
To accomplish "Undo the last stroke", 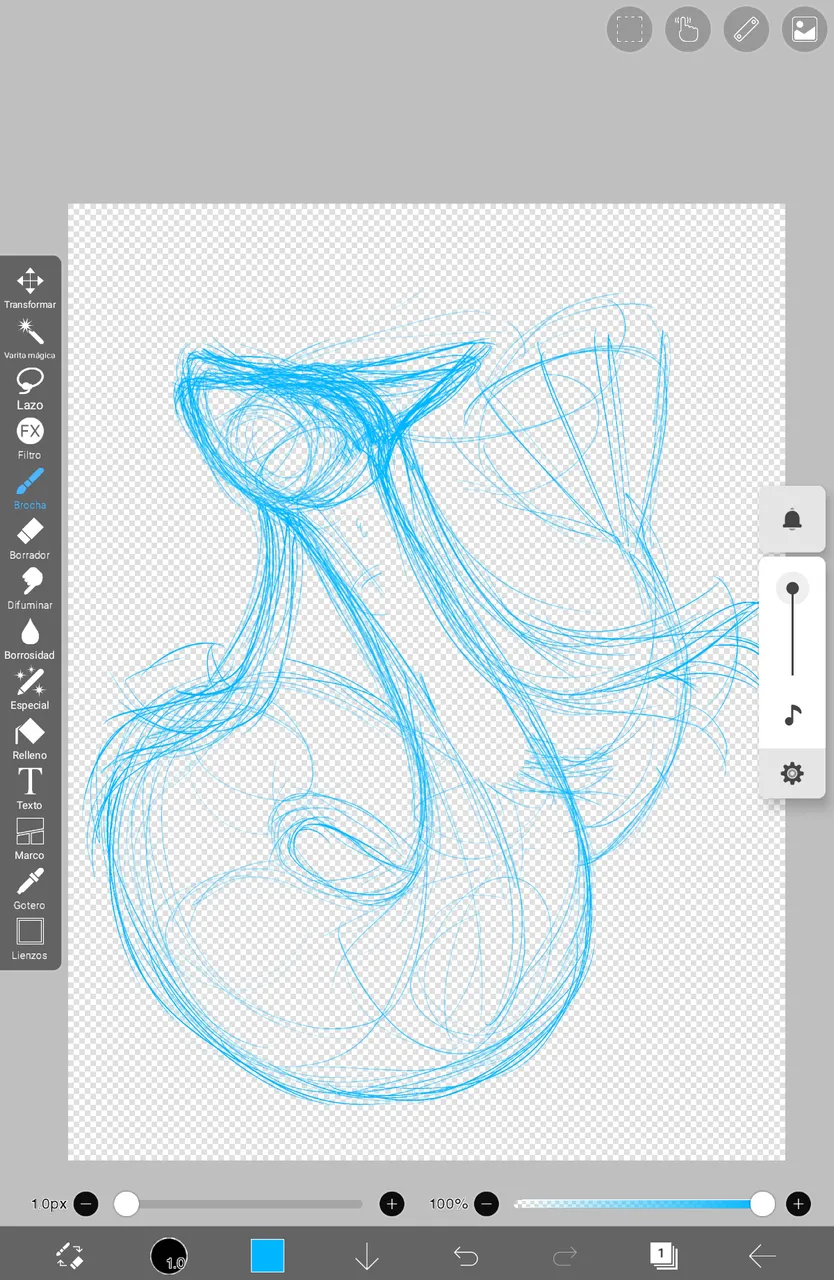I will click(465, 1255).
